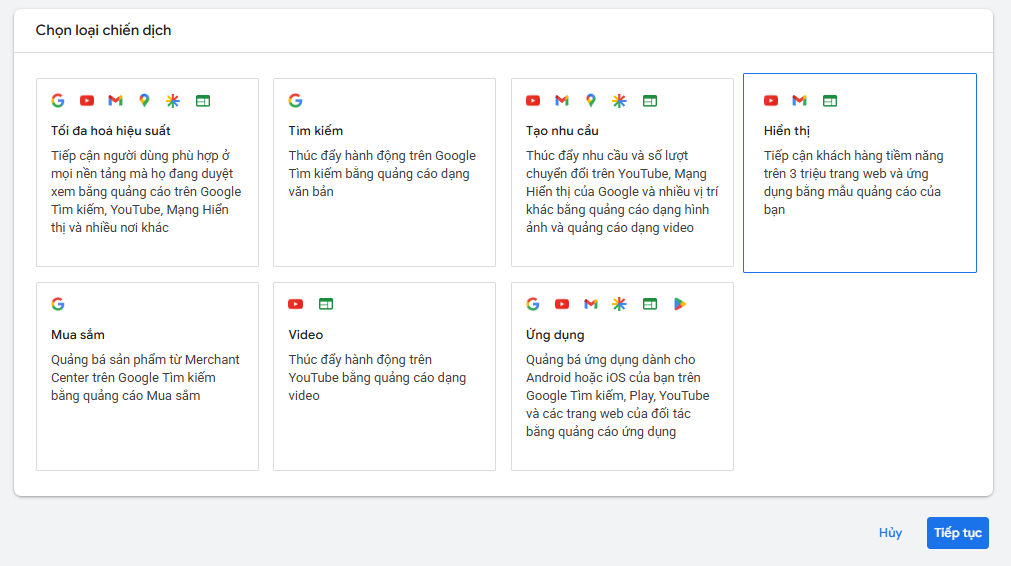Click Discover star icon in Ứng dụng card

point(620,304)
